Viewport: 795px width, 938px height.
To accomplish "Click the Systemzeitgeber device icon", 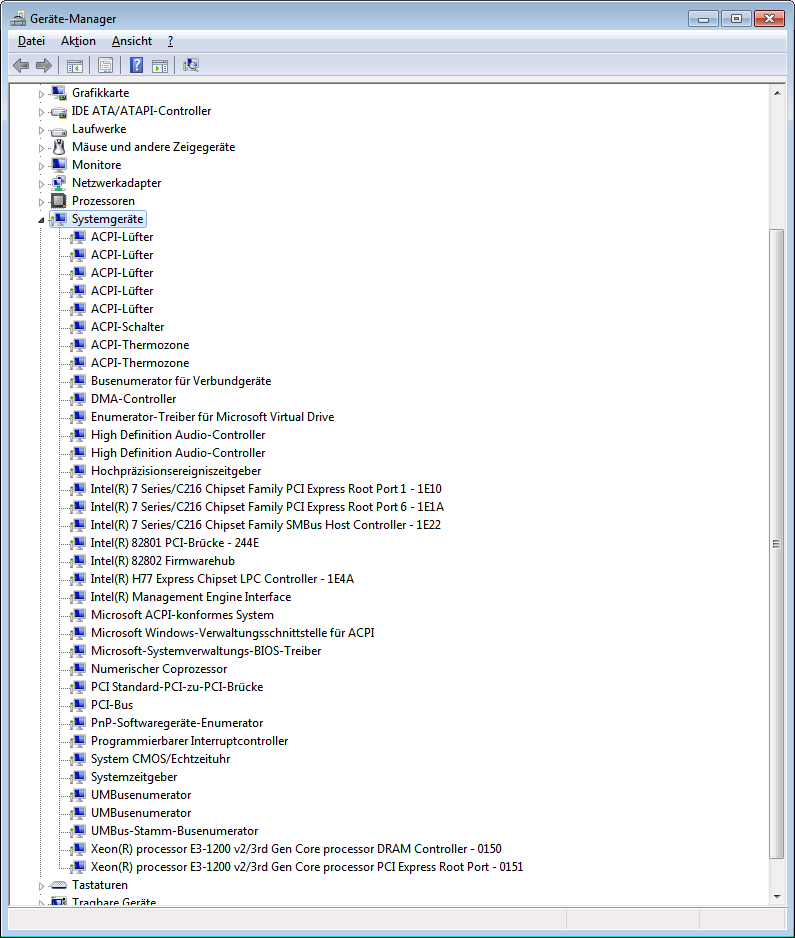I will pyautogui.click(x=78, y=777).
